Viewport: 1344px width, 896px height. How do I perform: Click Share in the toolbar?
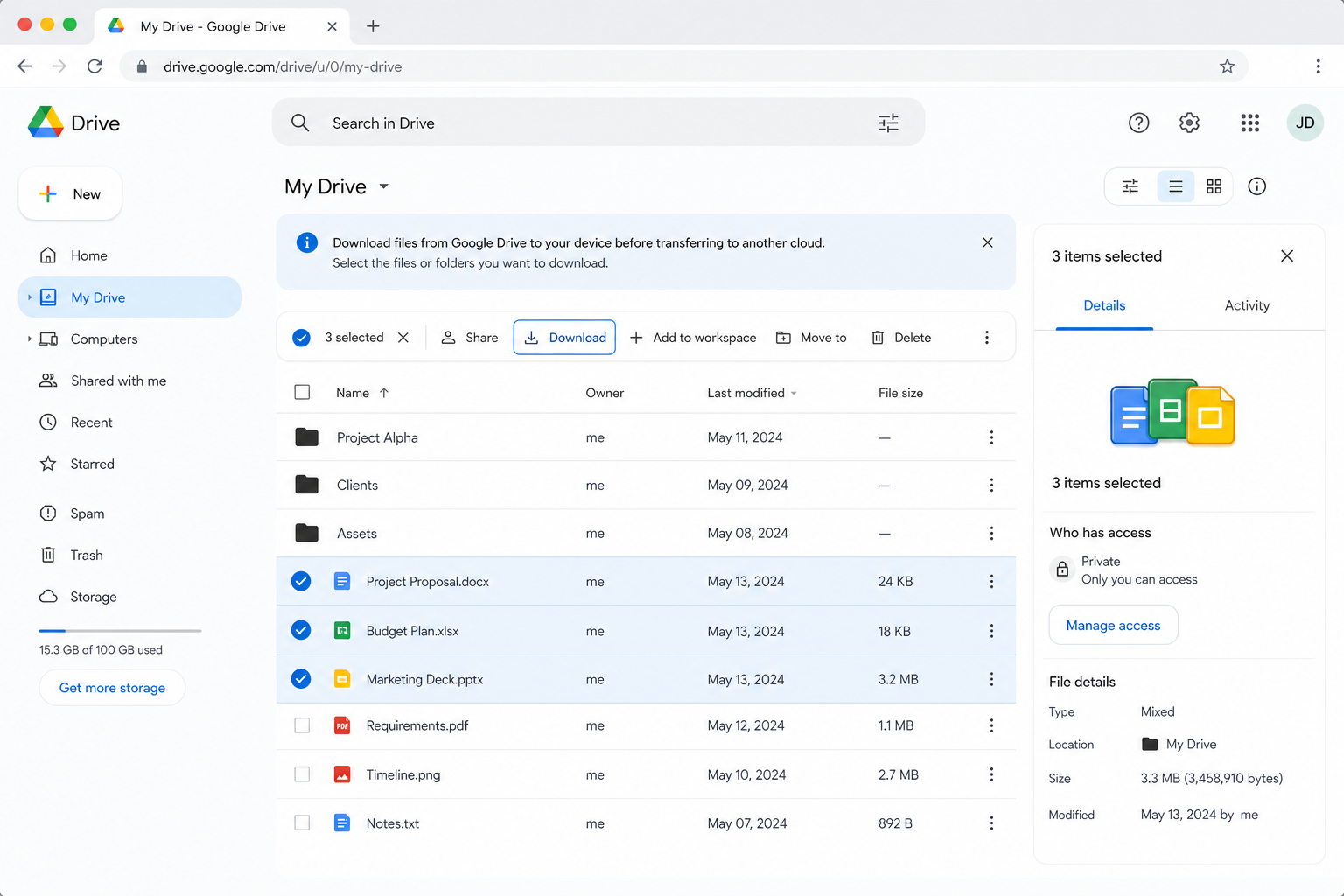coord(469,338)
